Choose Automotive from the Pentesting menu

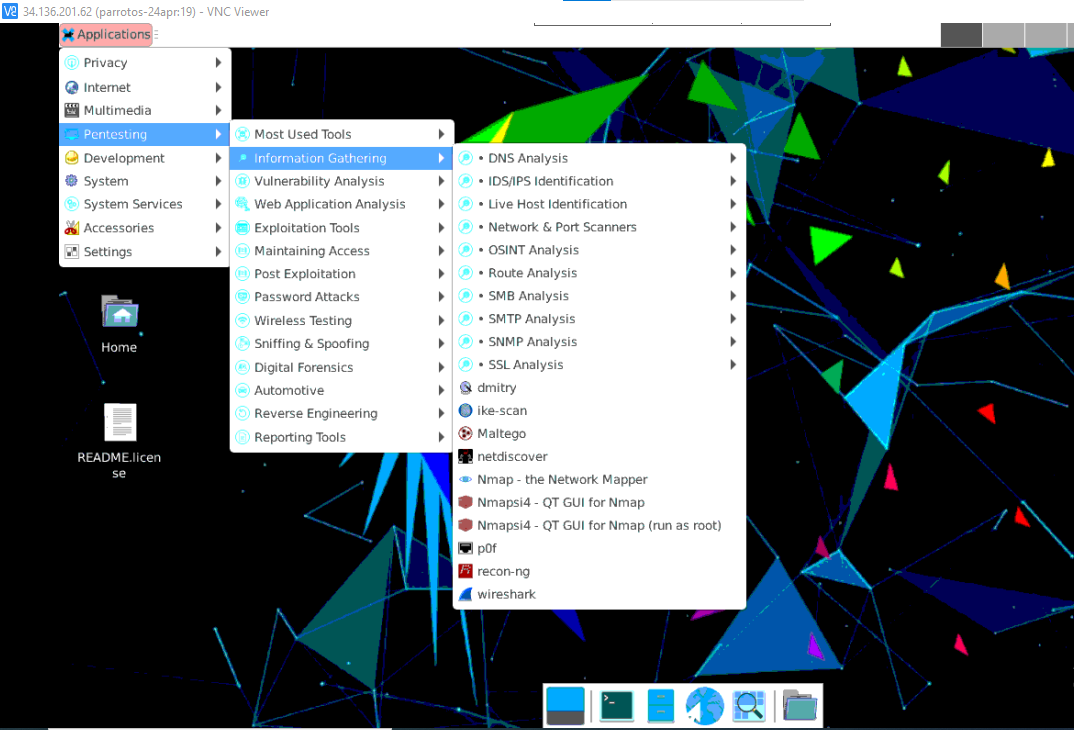(341, 390)
